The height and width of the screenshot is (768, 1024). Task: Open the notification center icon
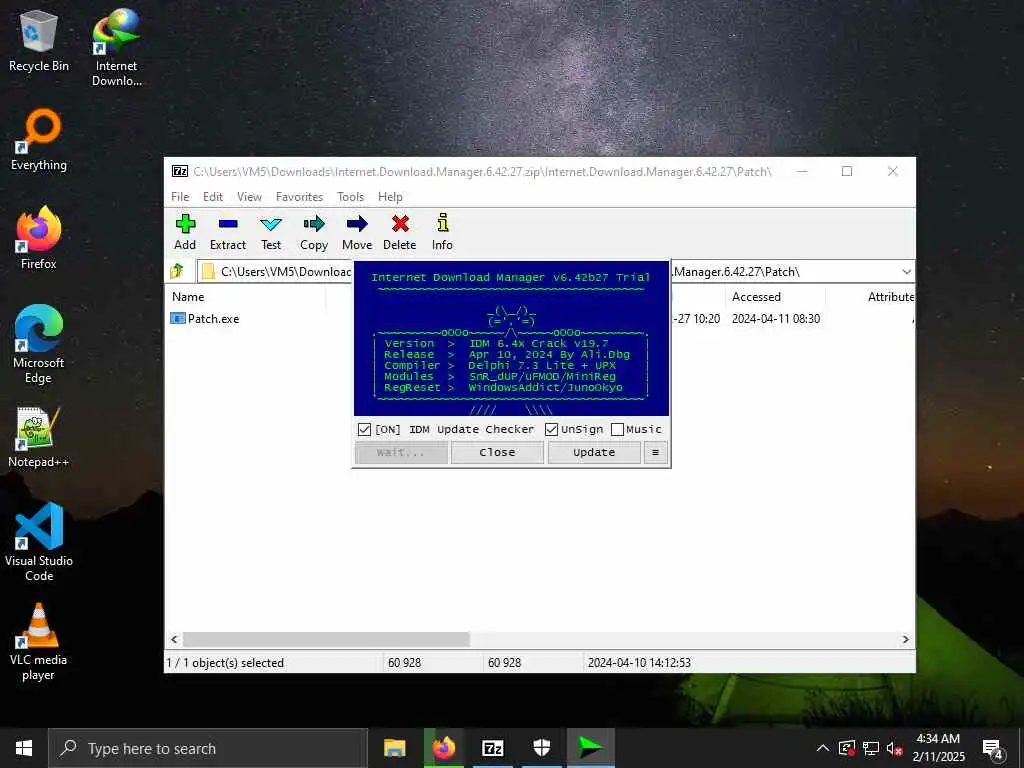(x=993, y=749)
